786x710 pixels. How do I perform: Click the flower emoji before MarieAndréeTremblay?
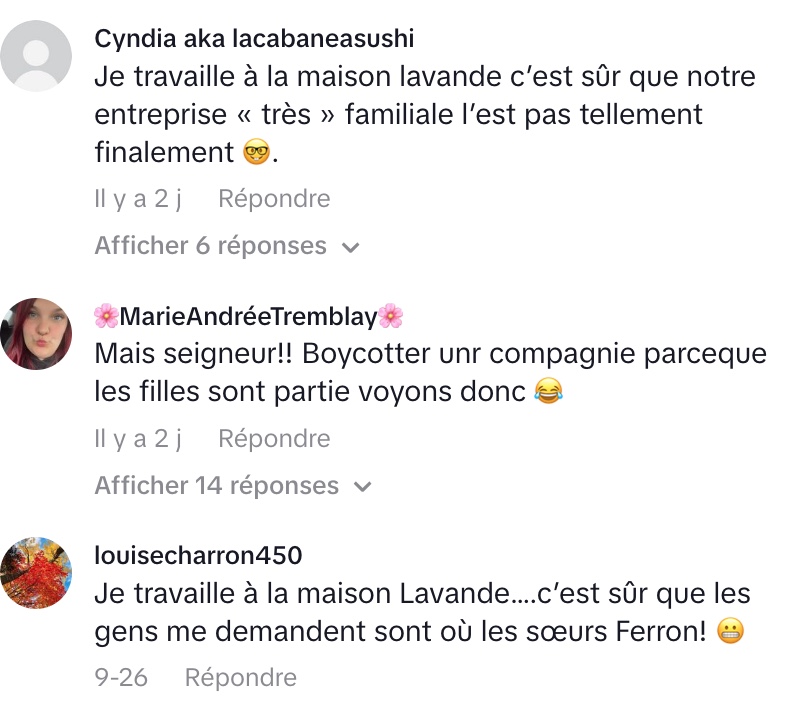pos(106,317)
